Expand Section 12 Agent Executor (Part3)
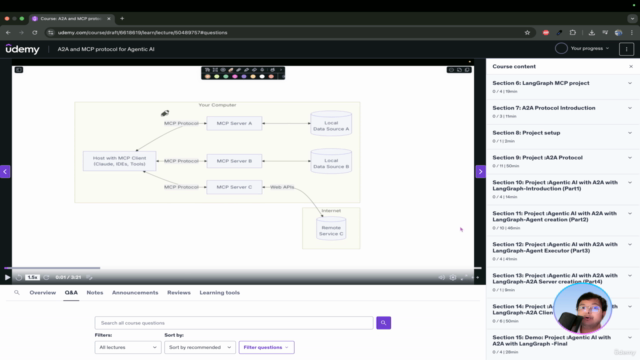Viewport: 640px width, 360px height. coord(563,251)
